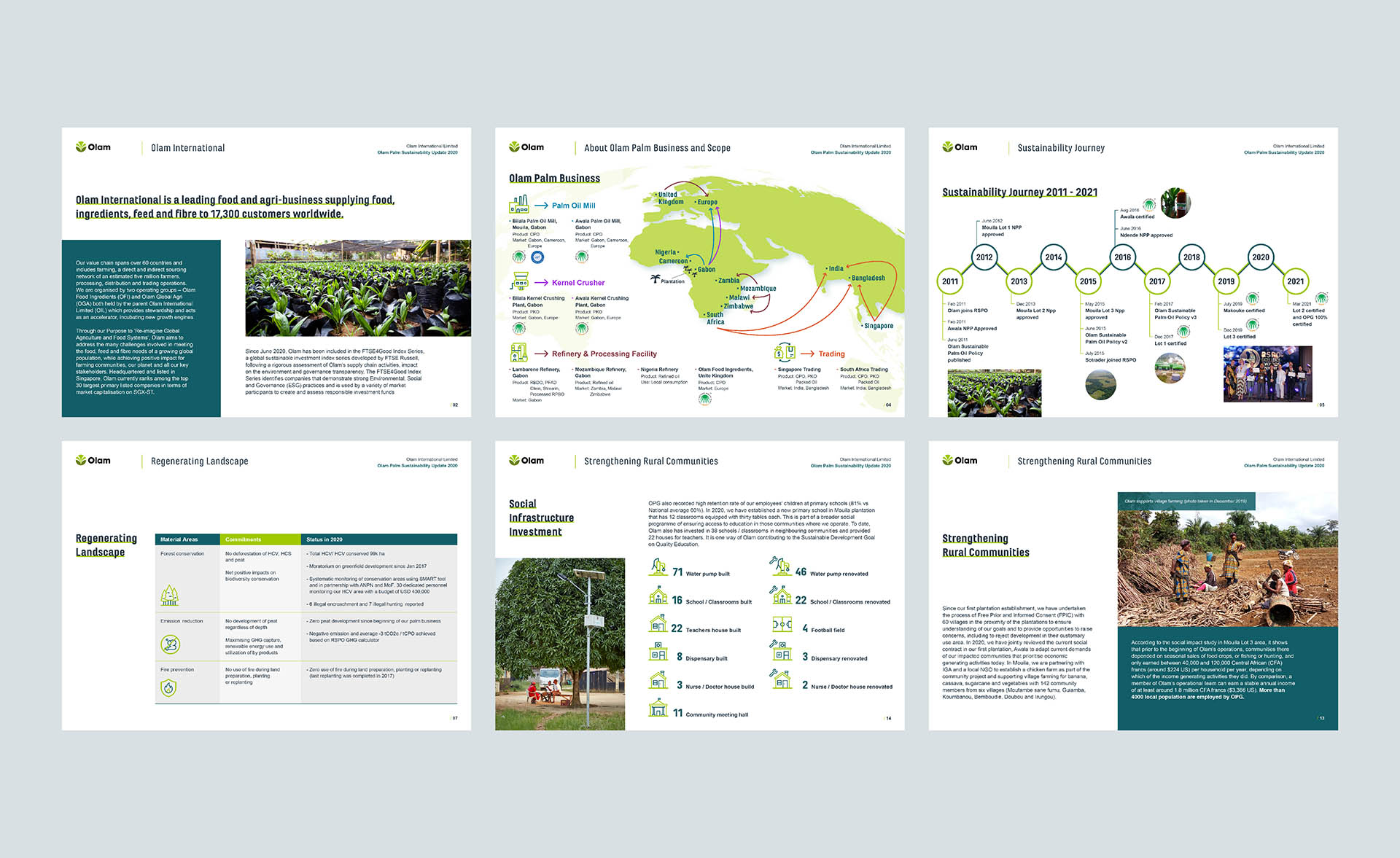Click the tree and solar lamp photo

click(x=560, y=644)
